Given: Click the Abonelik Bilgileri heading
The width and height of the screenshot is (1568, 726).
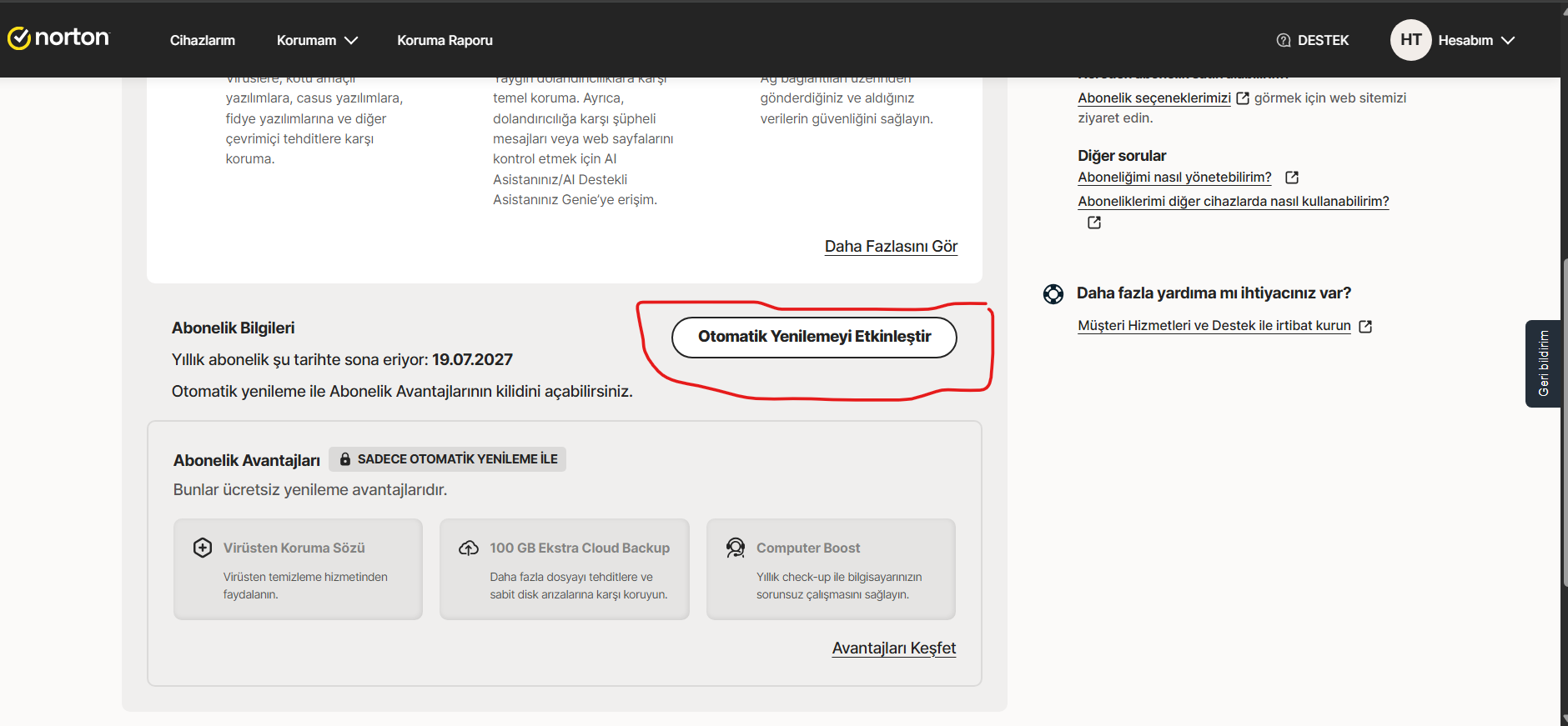Looking at the screenshot, I should coord(234,328).
